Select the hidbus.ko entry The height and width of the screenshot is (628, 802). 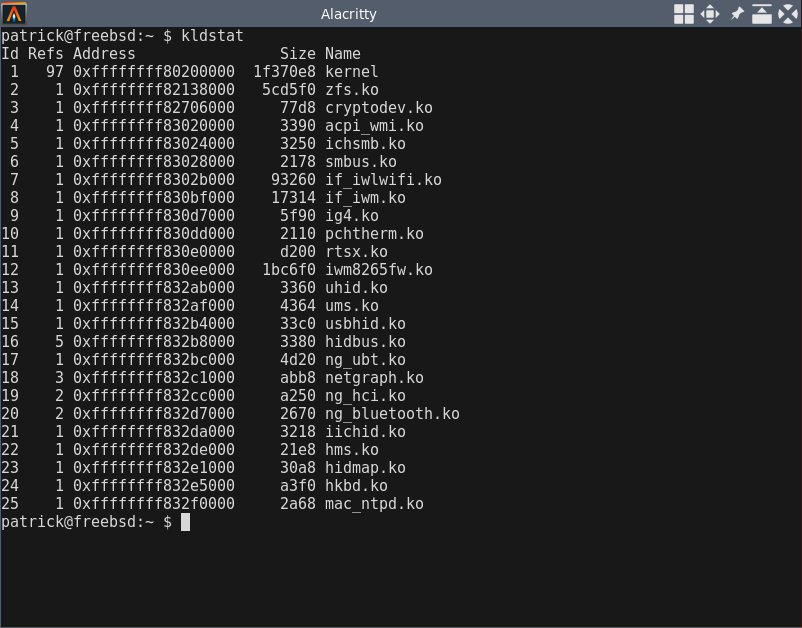[x=365, y=342]
